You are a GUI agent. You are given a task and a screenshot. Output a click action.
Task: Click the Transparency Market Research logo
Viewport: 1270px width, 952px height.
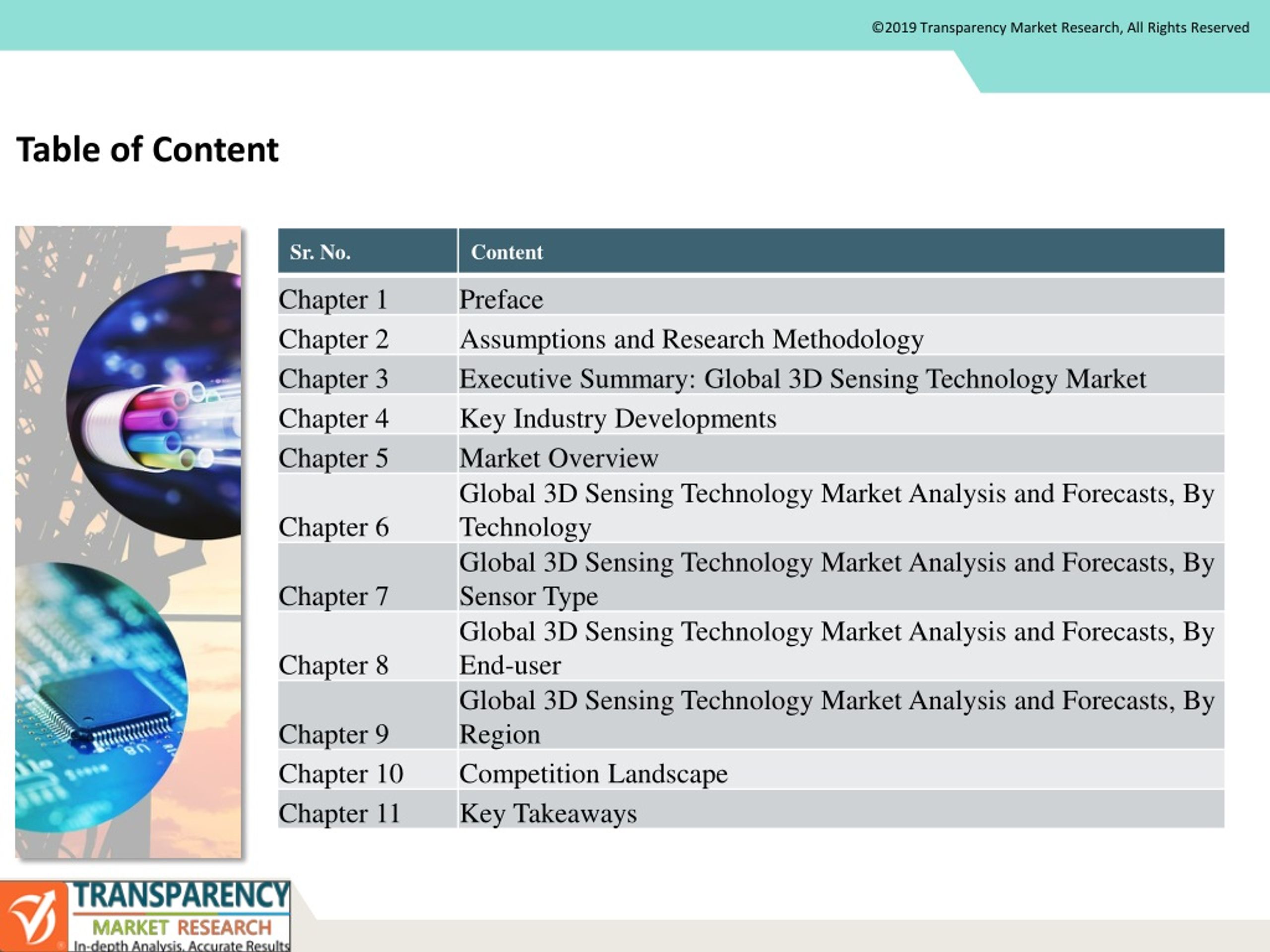145,916
